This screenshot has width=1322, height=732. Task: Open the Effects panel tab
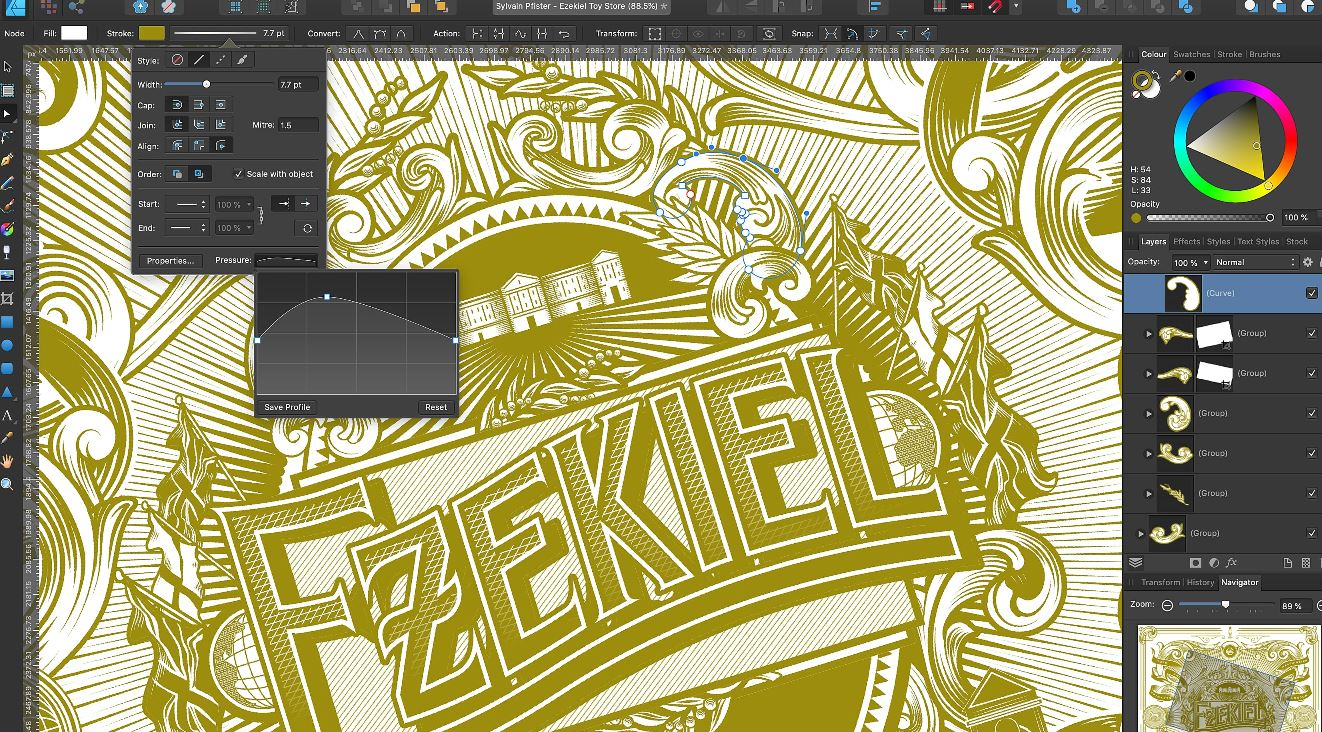point(1187,241)
